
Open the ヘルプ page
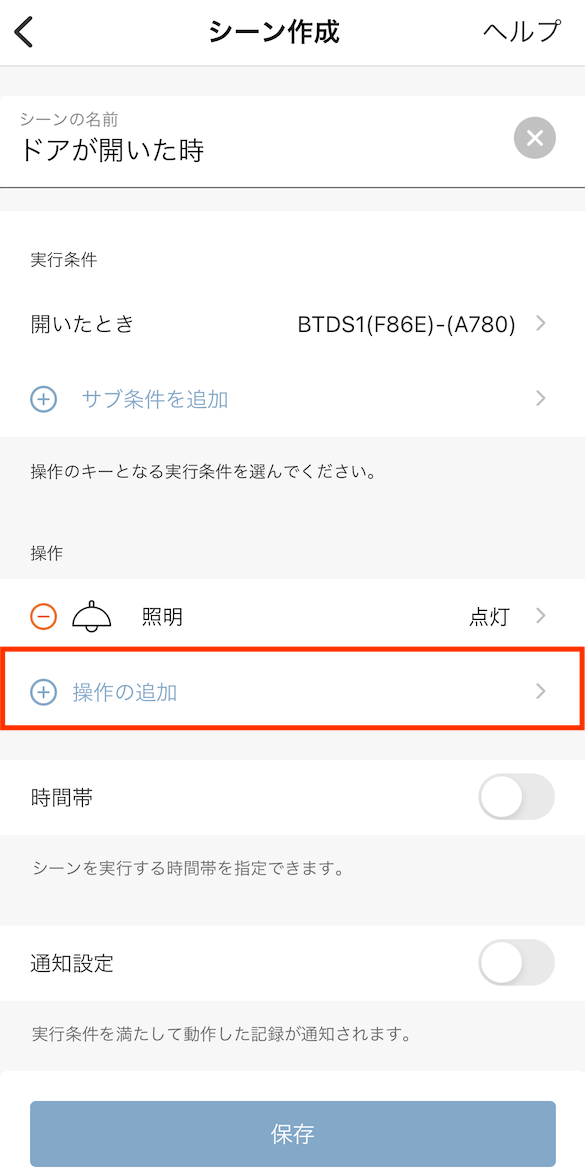point(521,32)
